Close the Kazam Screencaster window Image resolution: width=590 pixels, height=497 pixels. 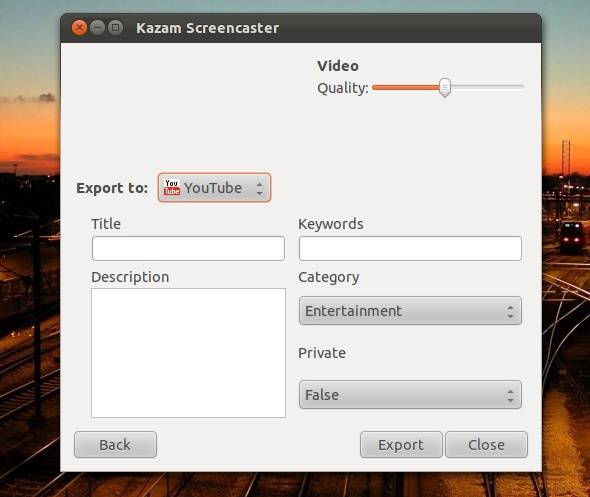tap(79, 28)
